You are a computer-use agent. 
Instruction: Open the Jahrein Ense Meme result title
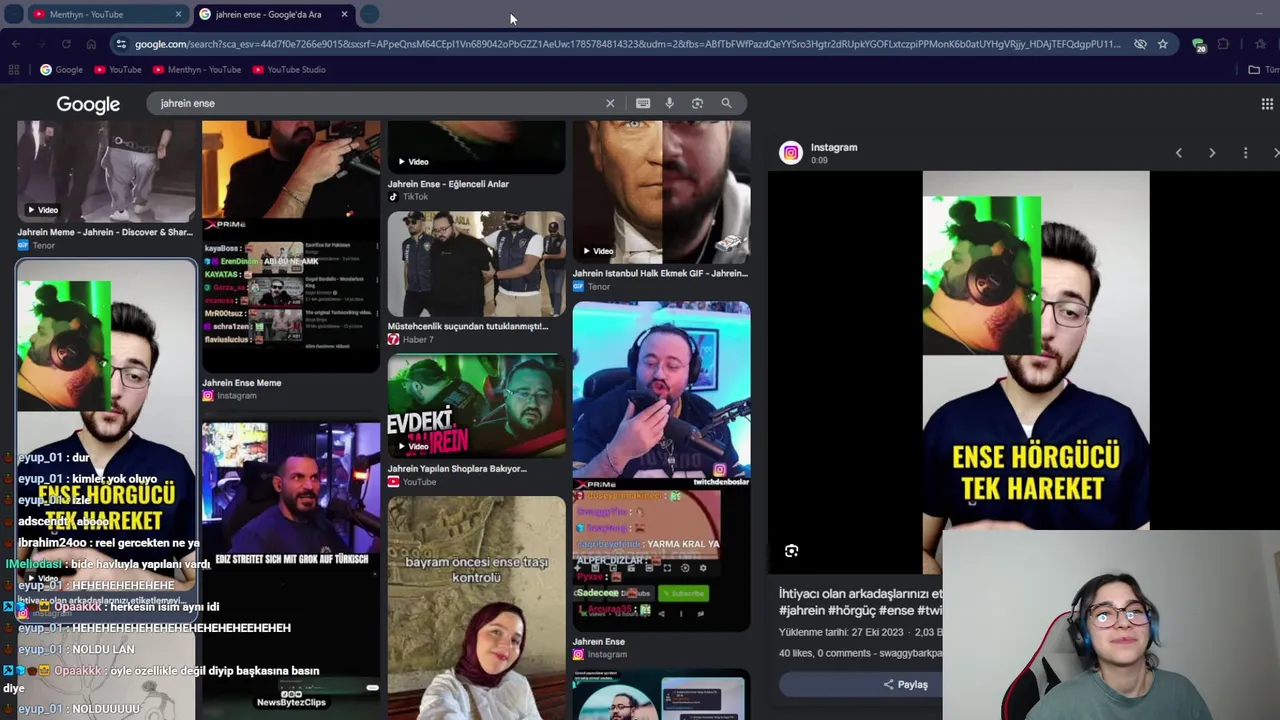pyautogui.click(x=242, y=383)
